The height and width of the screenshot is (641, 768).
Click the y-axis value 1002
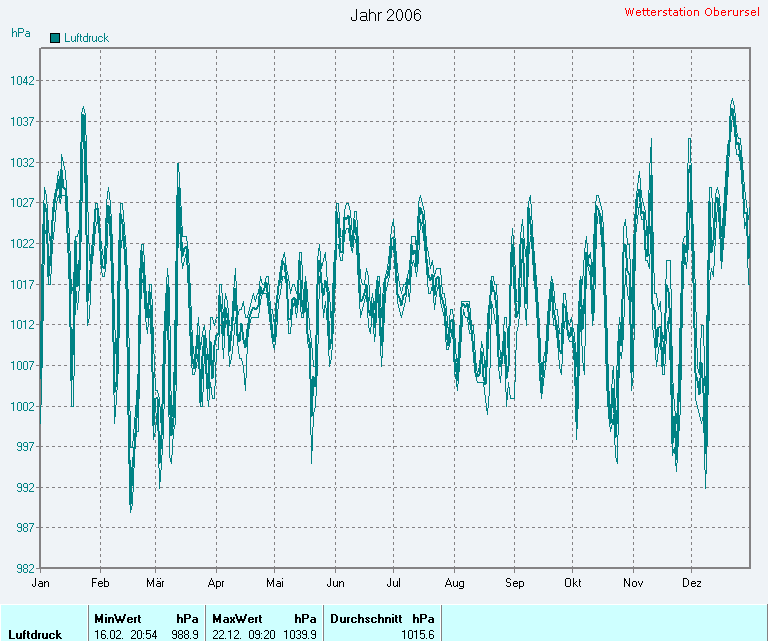click(23, 406)
